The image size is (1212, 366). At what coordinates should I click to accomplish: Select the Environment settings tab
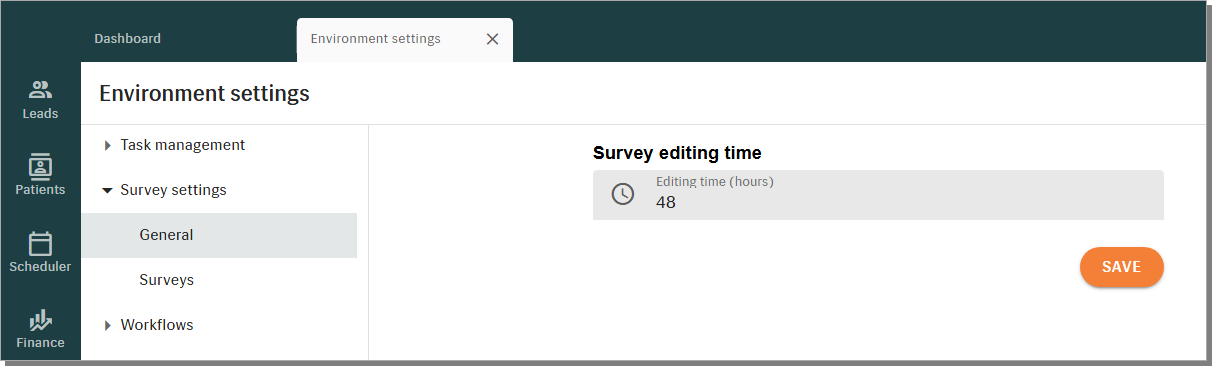(x=375, y=39)
